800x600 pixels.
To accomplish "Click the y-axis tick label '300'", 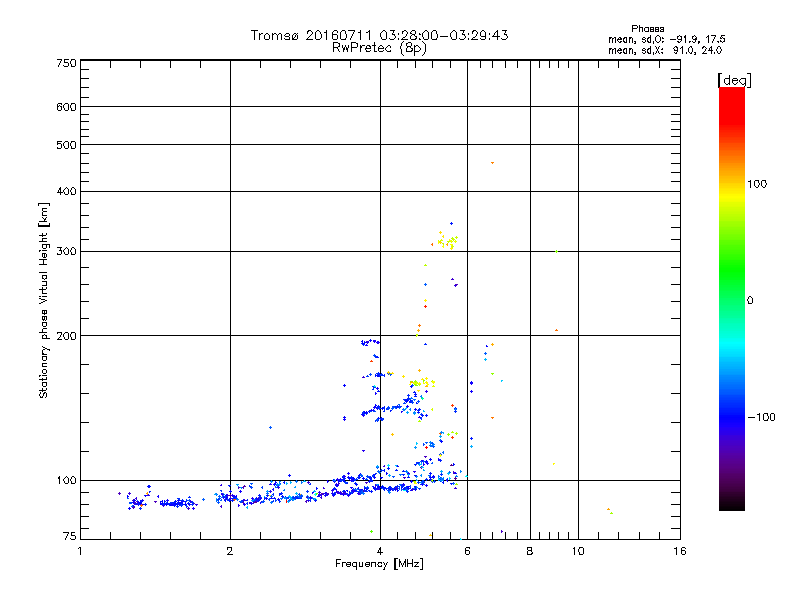I will 66,252.
